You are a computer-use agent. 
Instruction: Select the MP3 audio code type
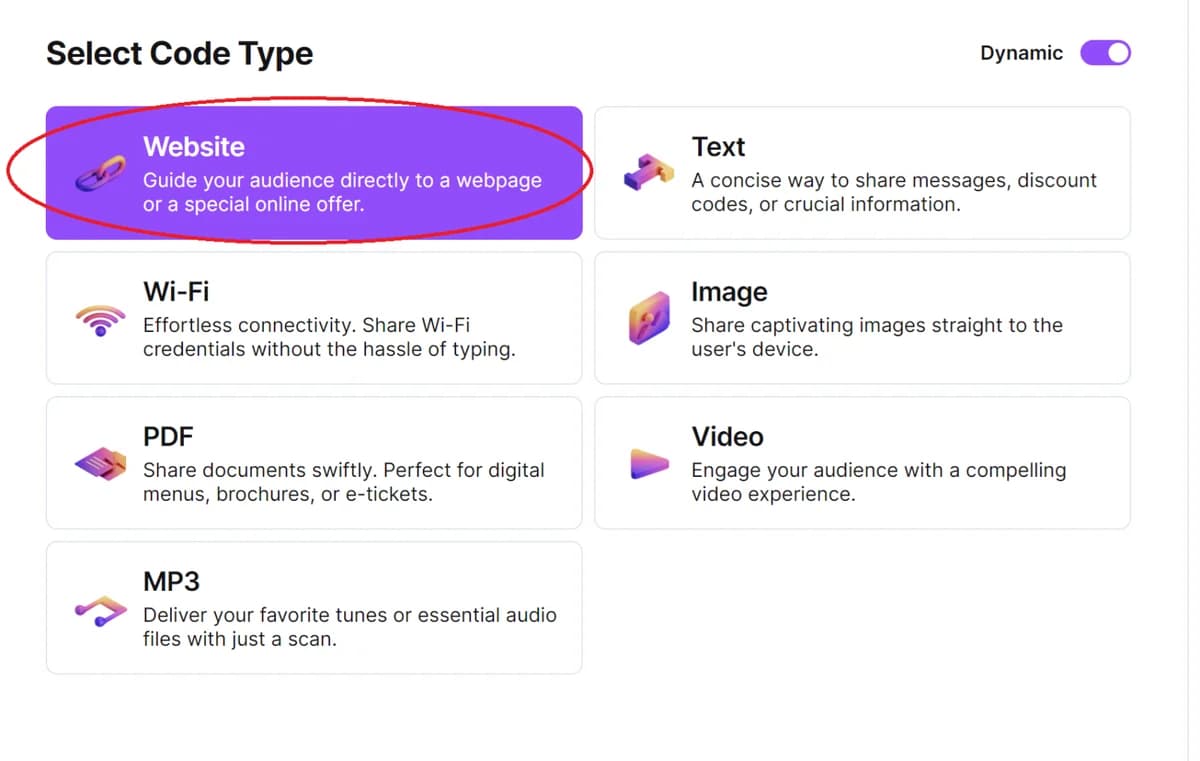[313, 607]
